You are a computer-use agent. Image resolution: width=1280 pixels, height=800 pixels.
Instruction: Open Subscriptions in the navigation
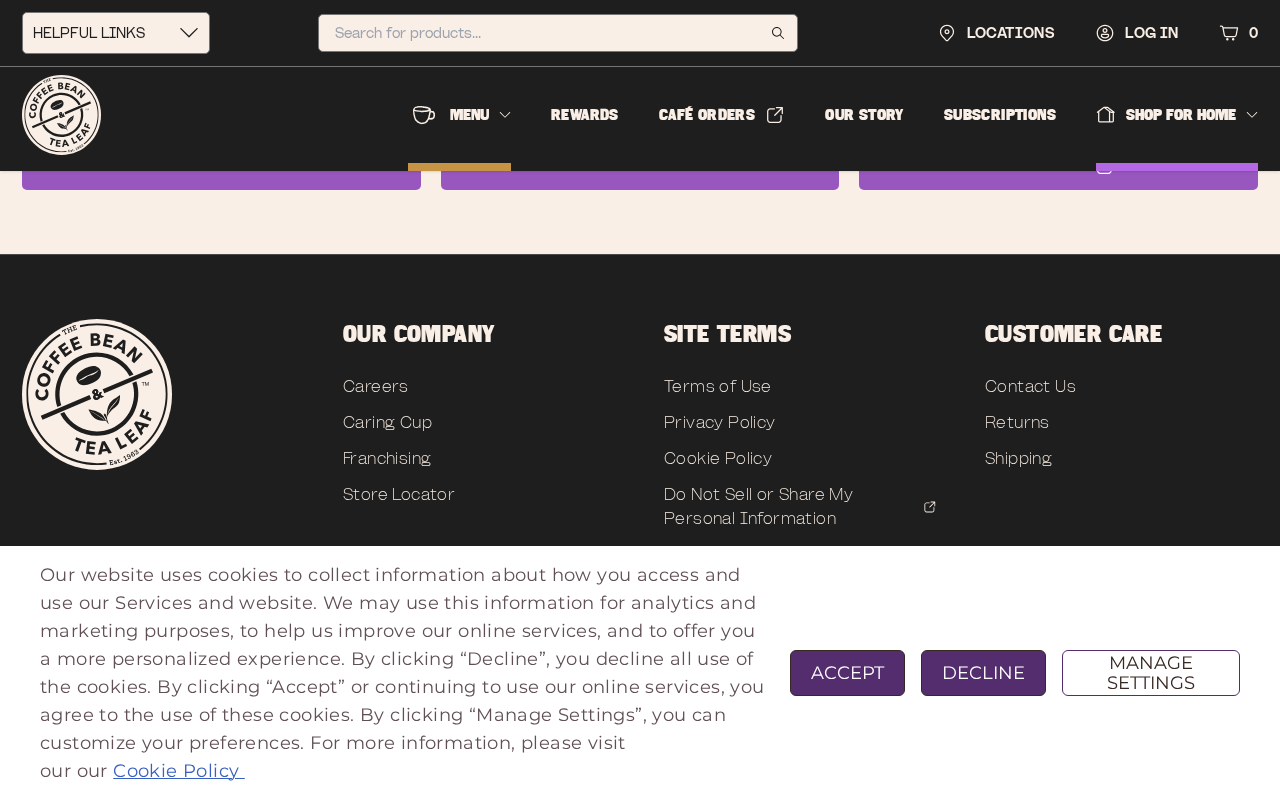click(x=1000, y=115)
